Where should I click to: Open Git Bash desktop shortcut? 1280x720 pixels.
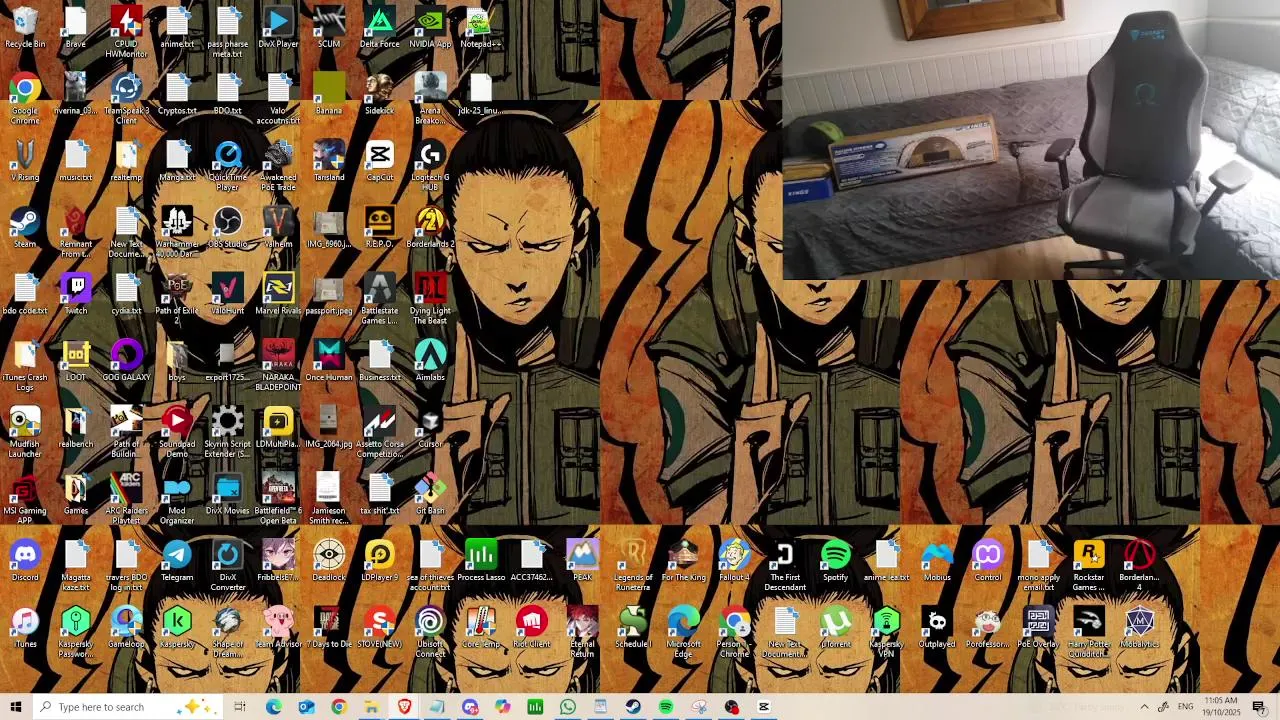pyautogui.click(x=430, y=495)
